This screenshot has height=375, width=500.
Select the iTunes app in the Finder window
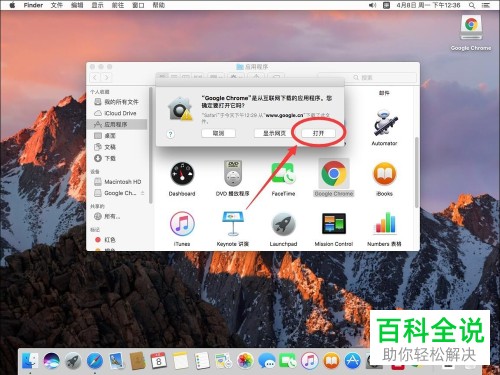[x=182, y=224]
